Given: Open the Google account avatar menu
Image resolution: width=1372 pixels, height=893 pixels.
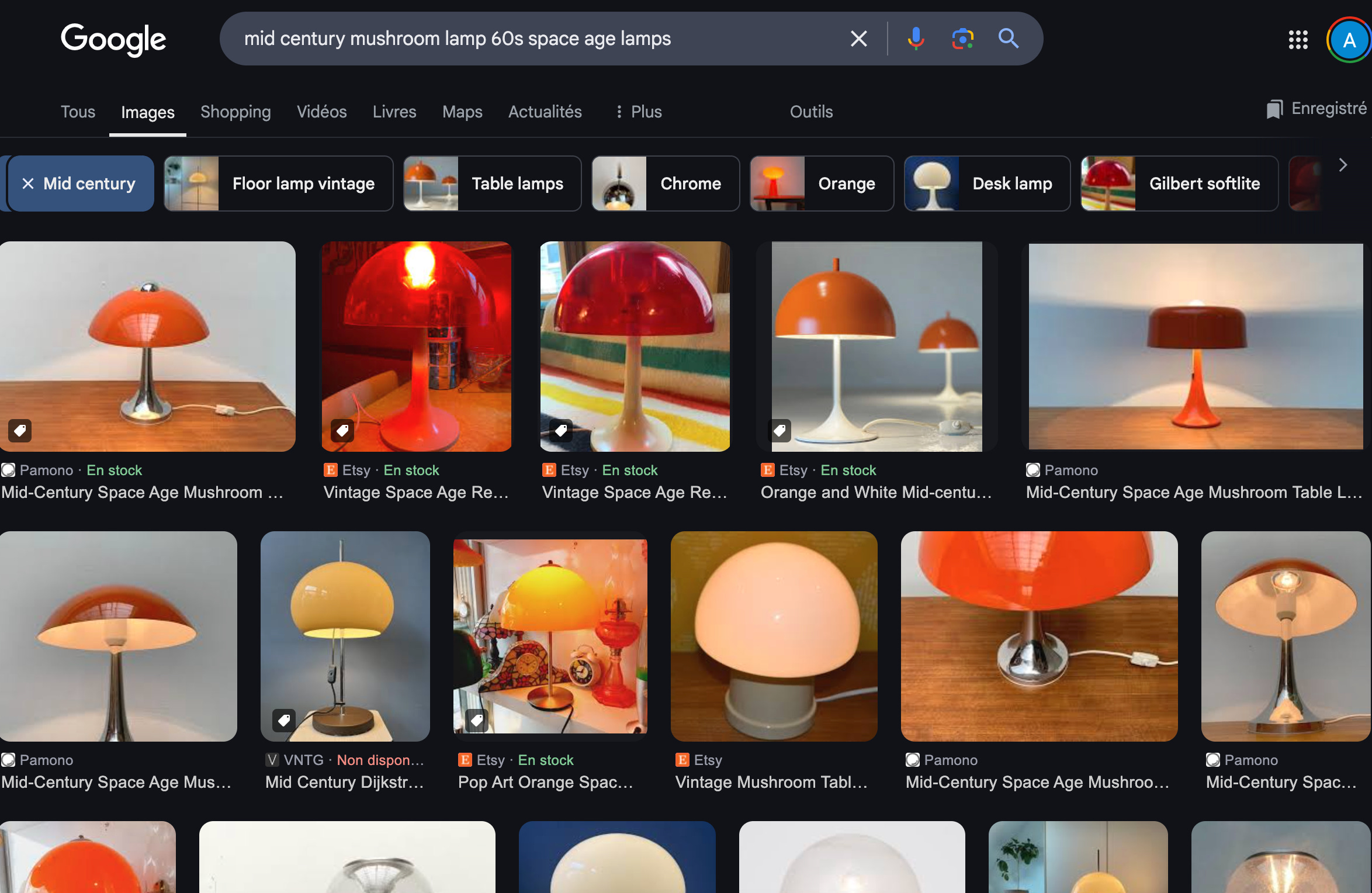Looking at the screenshot, I should [1349, 40].
